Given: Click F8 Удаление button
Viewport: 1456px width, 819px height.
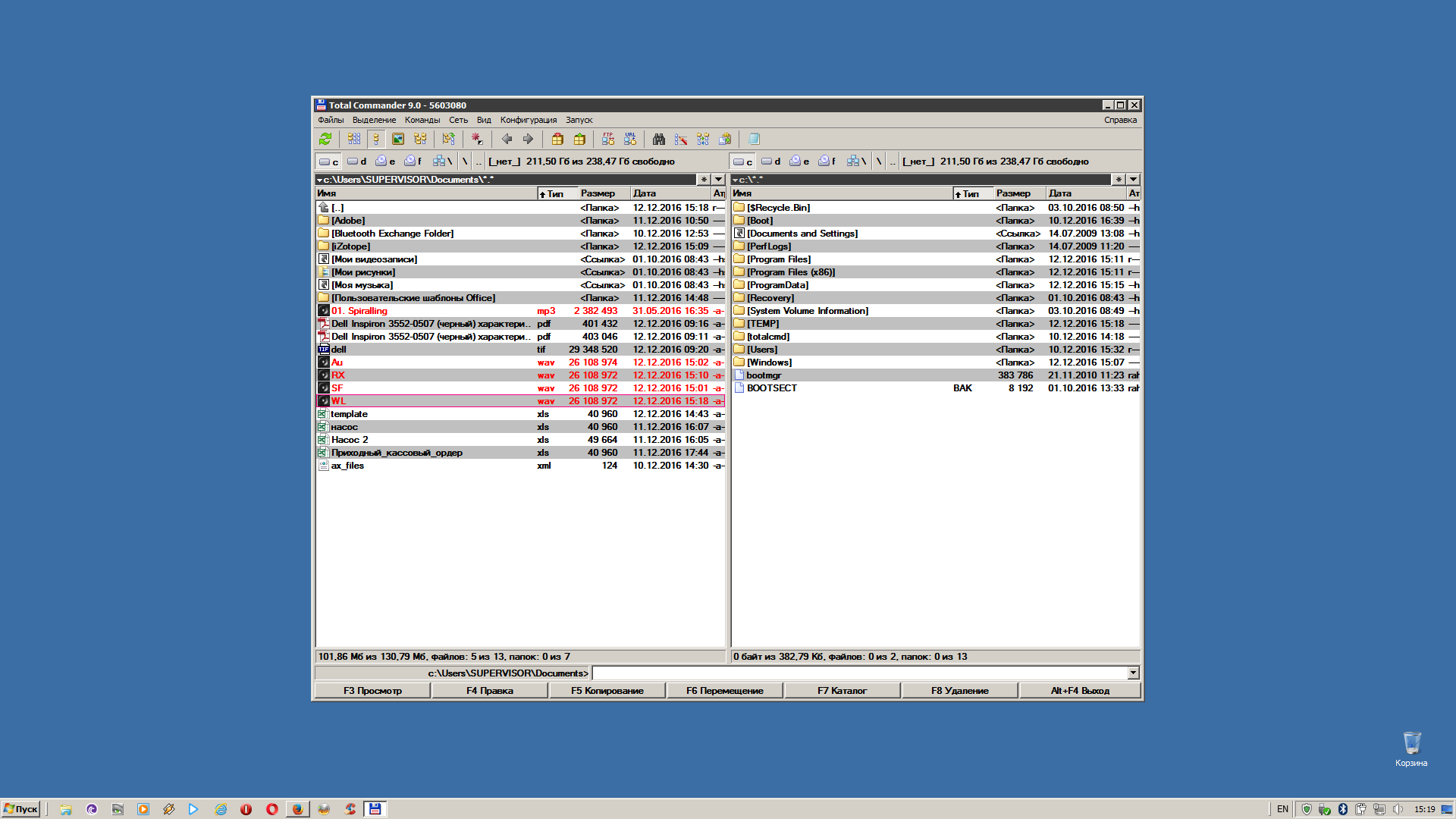Looking at the screenshot, I should point(960,691).
